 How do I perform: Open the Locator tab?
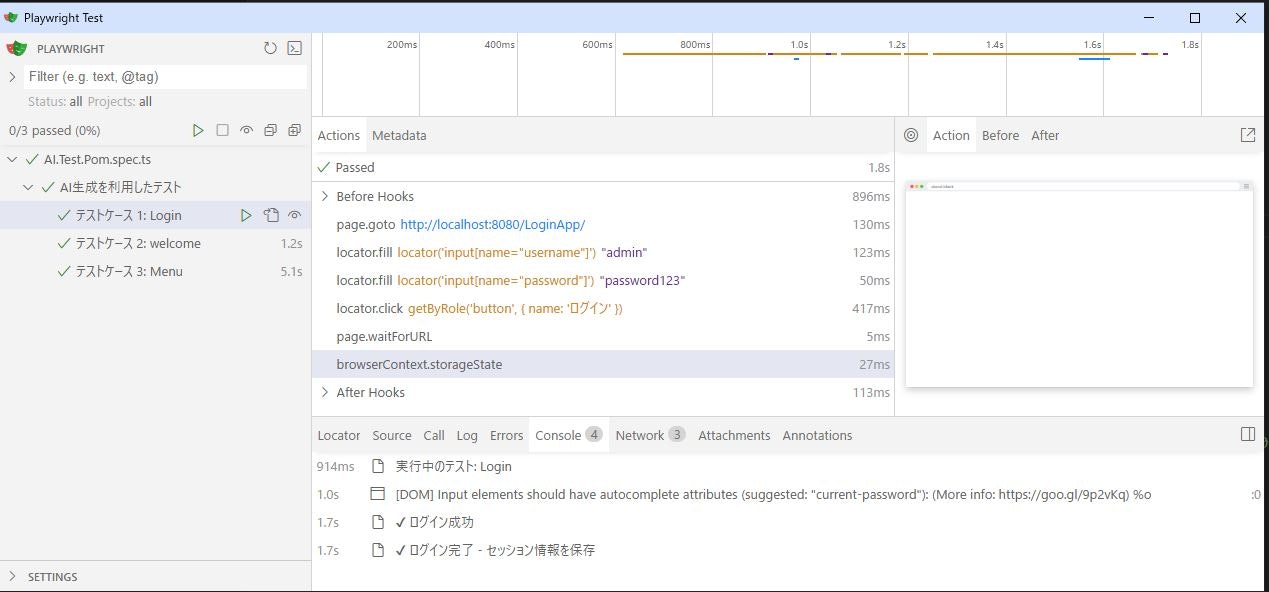click(x=338, y=435)
